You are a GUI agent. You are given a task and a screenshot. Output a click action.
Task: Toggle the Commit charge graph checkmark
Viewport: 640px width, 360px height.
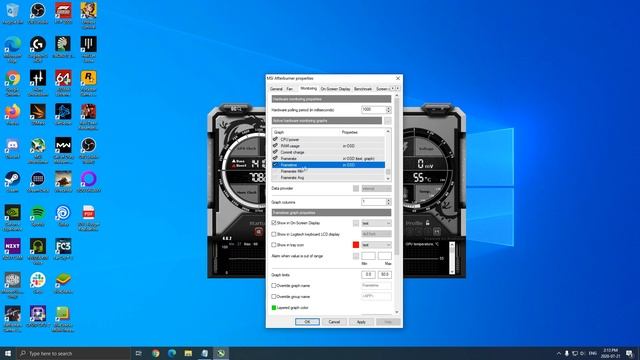[x=275, y=152]
